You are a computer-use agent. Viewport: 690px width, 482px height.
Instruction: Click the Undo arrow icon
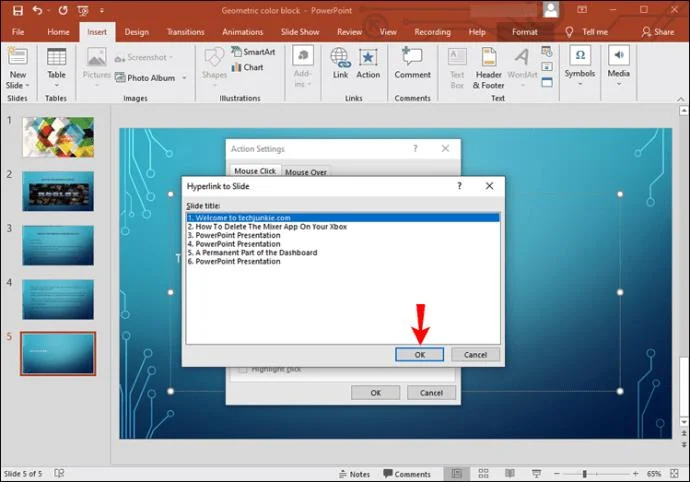tap(37, 10)
